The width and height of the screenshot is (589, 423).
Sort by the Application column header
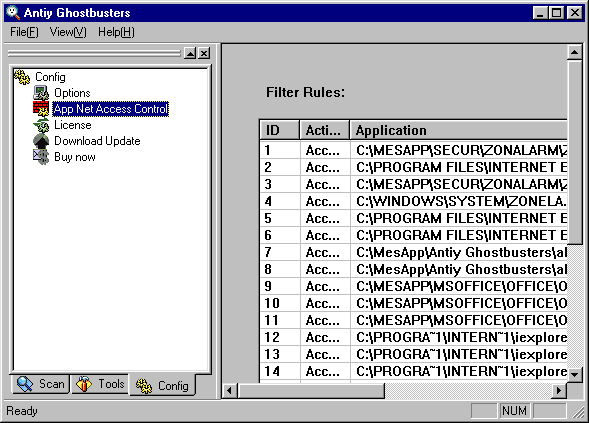click(x=459, y=130)
